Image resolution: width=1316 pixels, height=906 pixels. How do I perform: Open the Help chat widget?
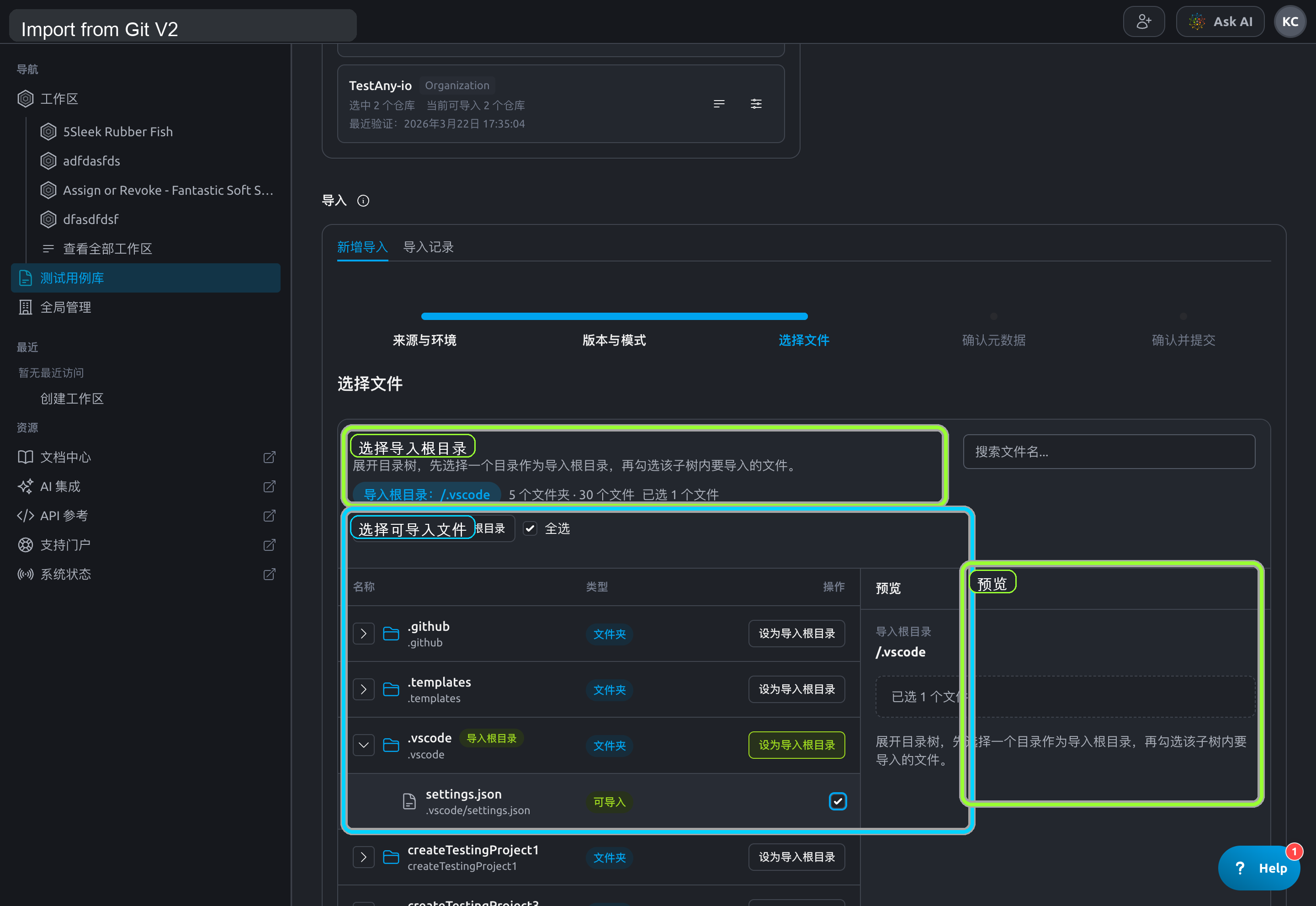click(x=1260, y=869)
